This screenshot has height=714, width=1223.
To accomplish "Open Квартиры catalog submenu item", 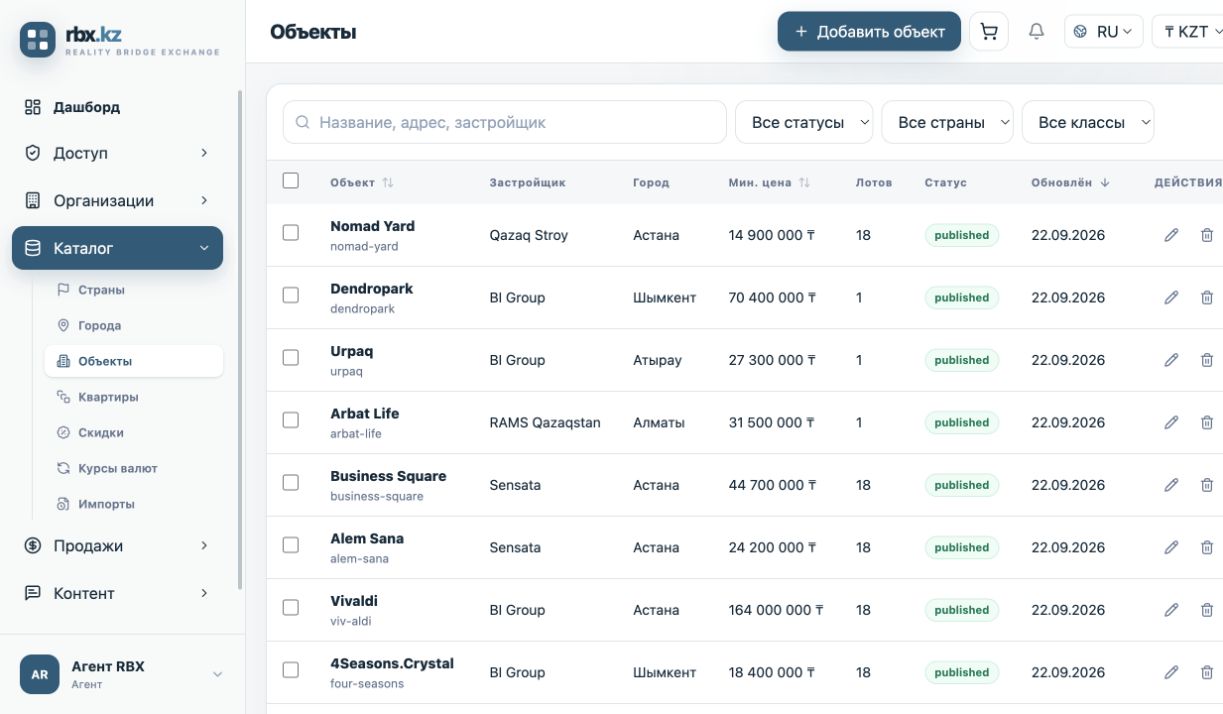I will click(134, 397).
